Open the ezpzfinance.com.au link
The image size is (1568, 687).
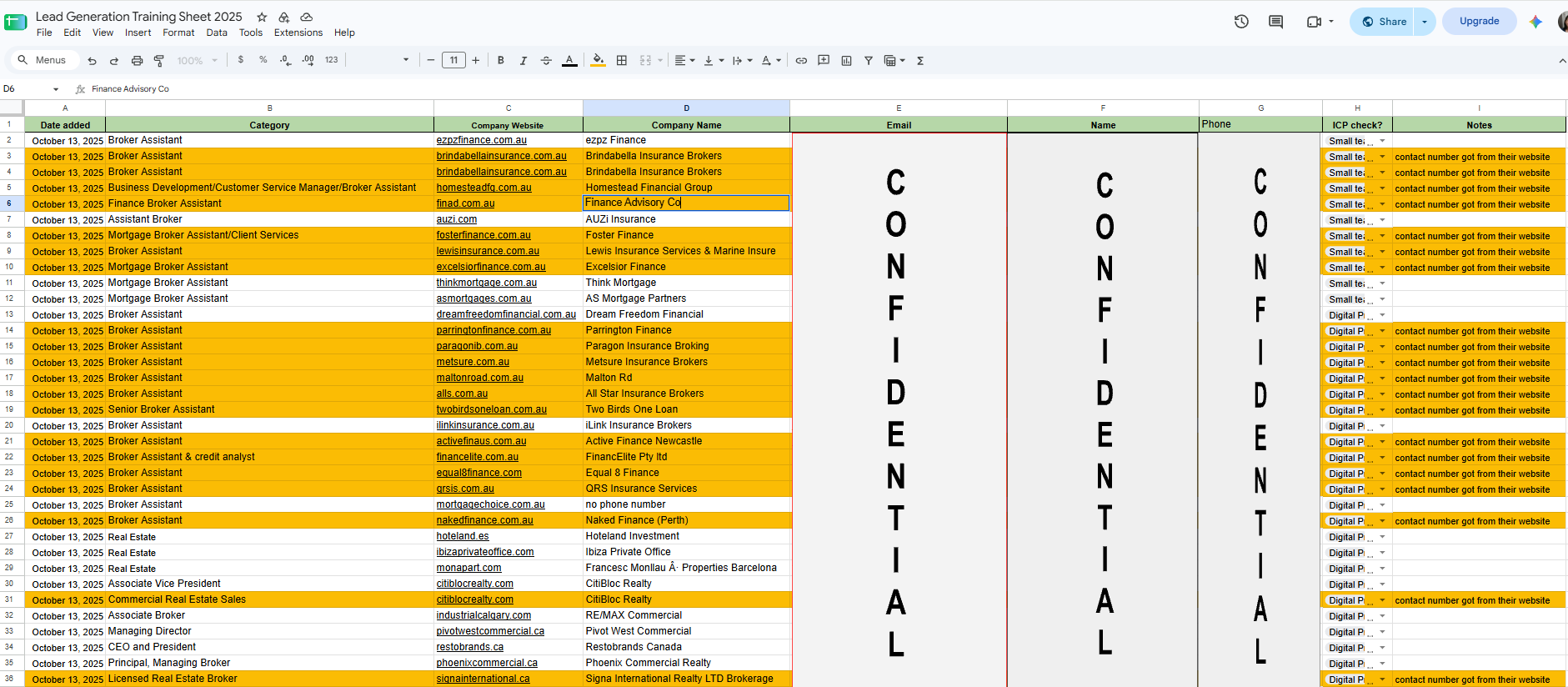tap(481, 140)
